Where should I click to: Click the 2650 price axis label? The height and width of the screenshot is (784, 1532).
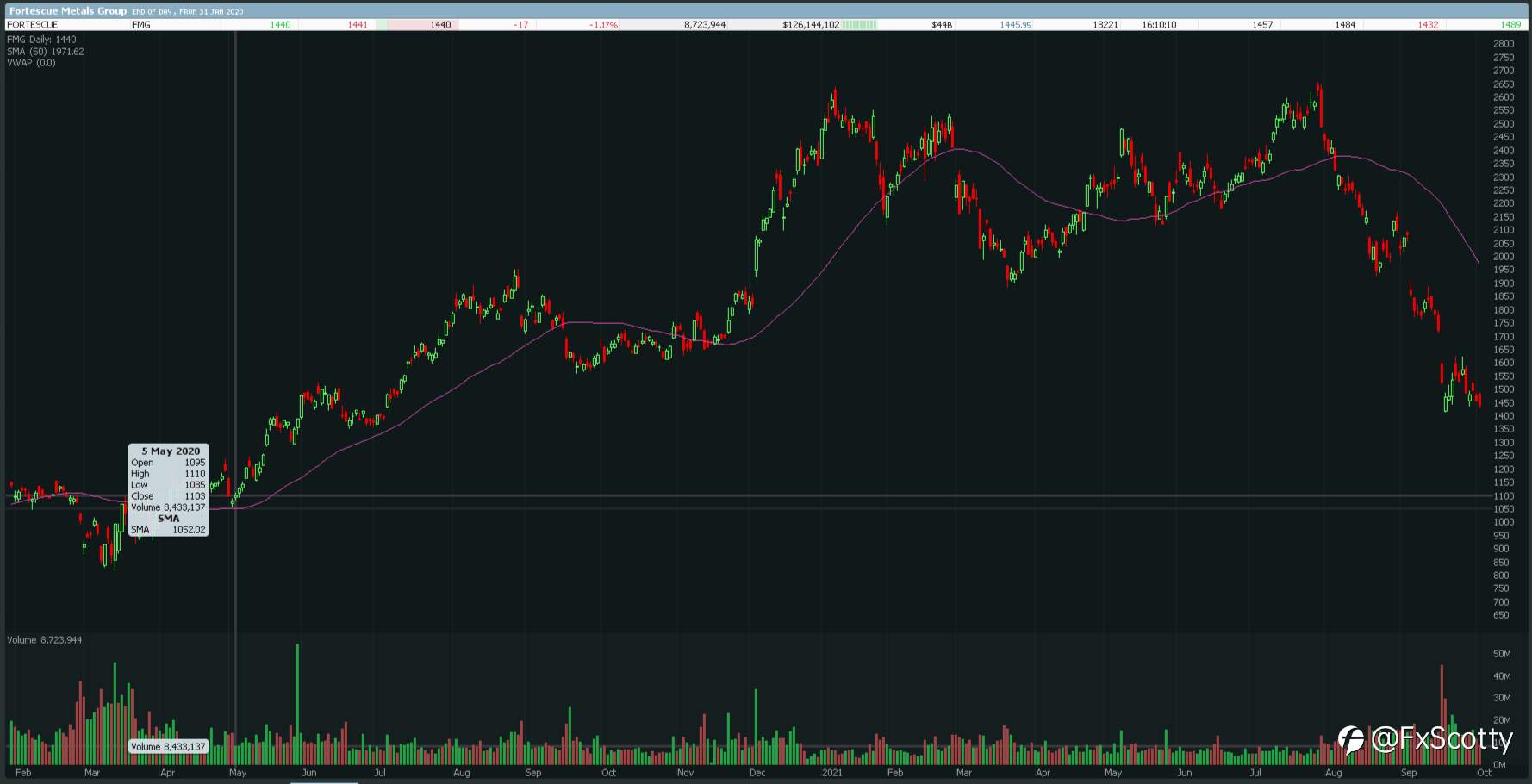pos(1504,84)
